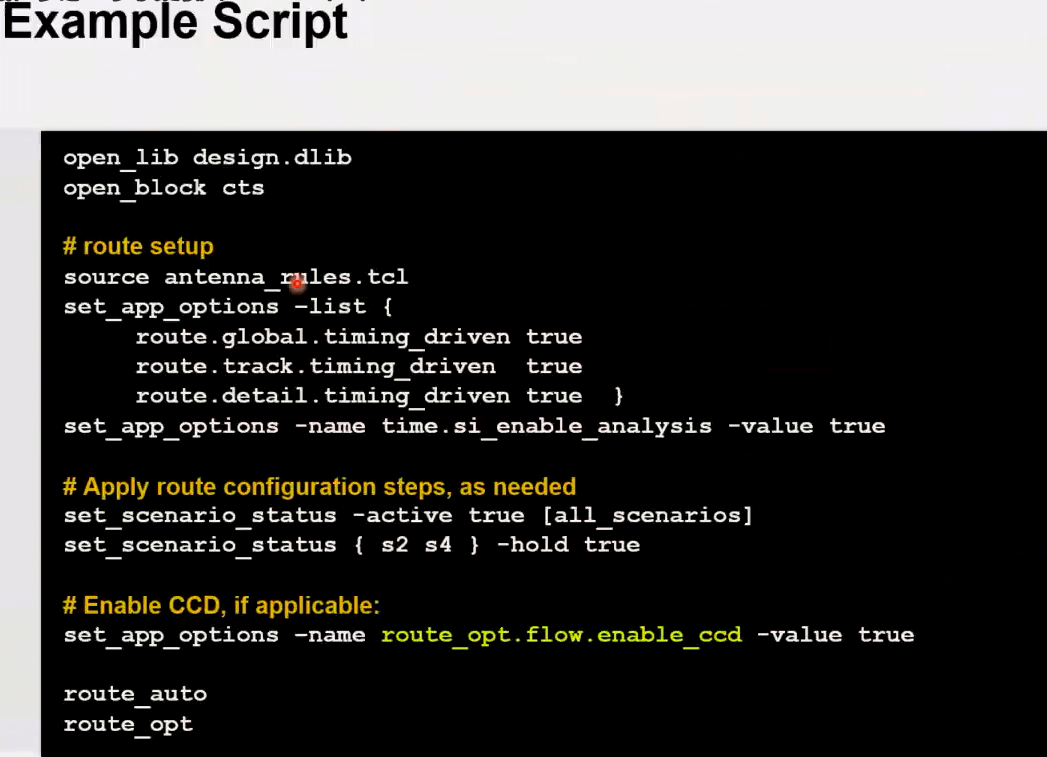Screen dimensions: 1047x757
Task: Click the source antenna_rules.tcl command
Action: [235, 277]
